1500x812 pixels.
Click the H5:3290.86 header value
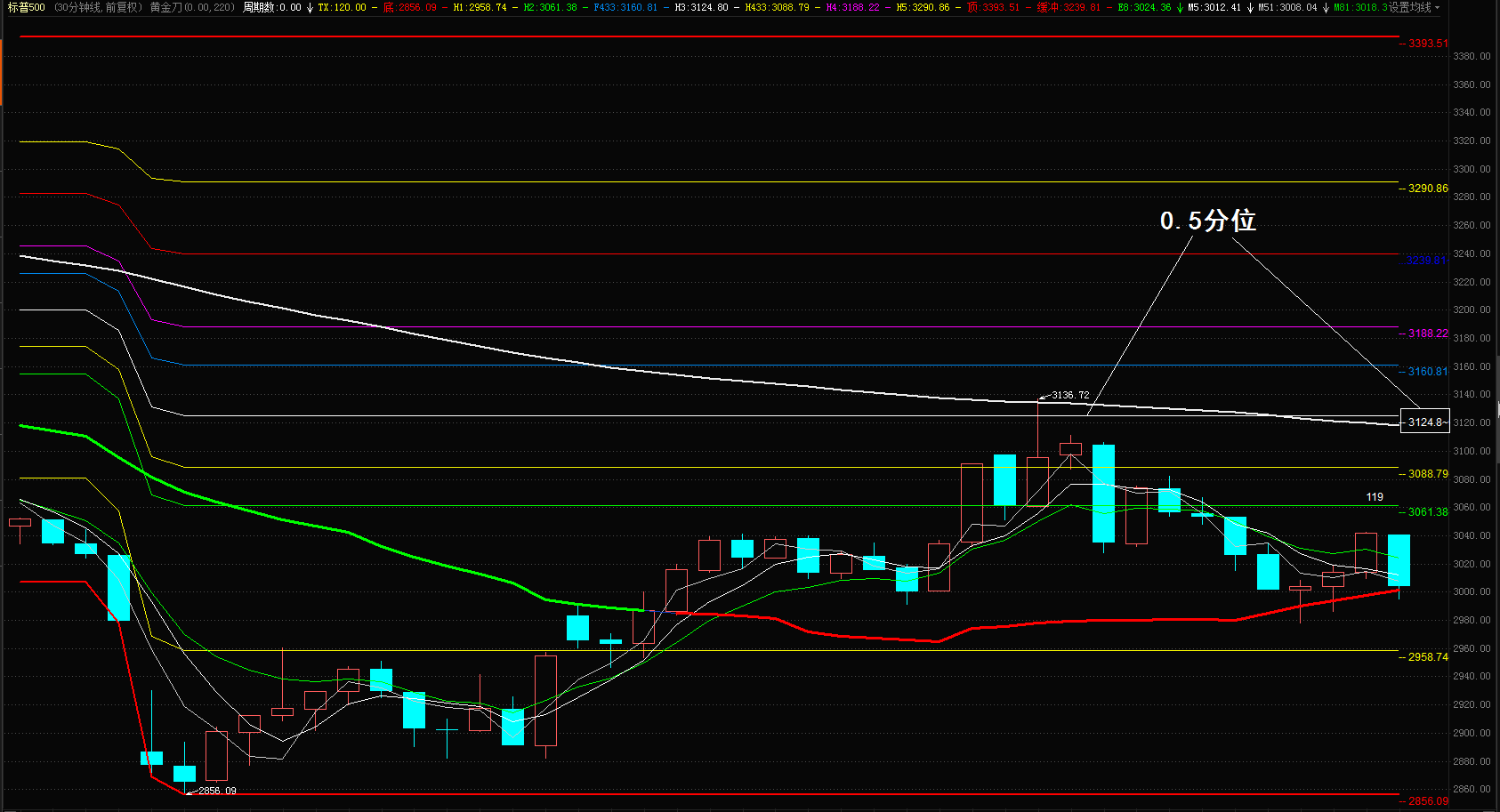923,7
